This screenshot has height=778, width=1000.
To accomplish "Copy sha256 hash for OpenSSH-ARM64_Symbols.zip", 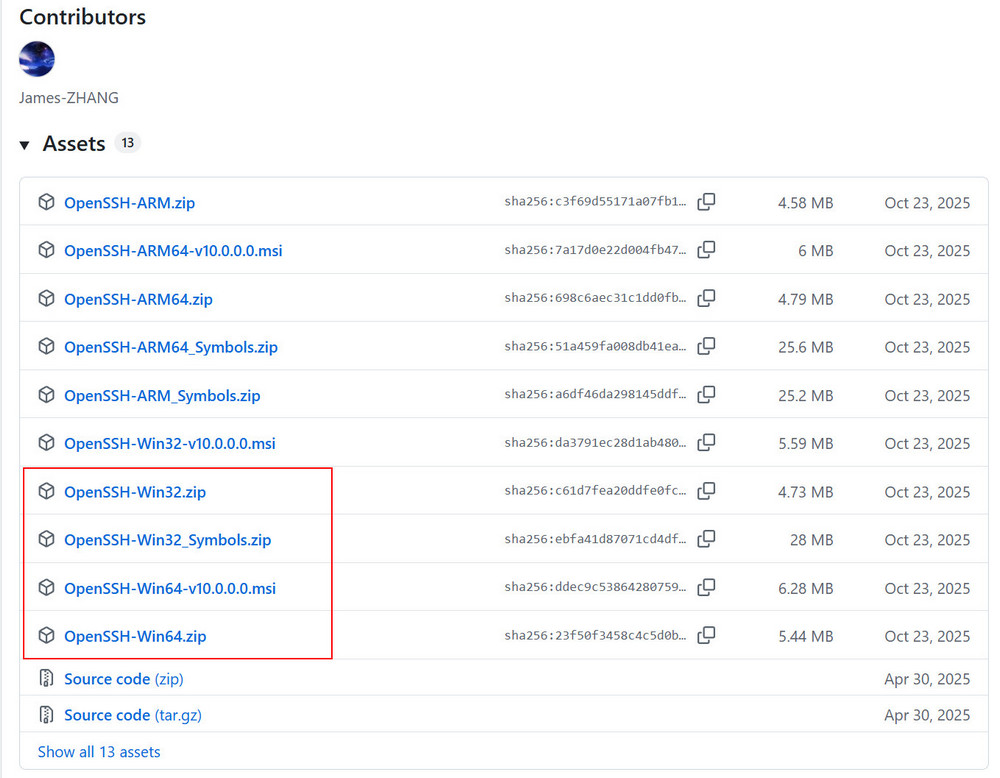I will pos(706,346).
